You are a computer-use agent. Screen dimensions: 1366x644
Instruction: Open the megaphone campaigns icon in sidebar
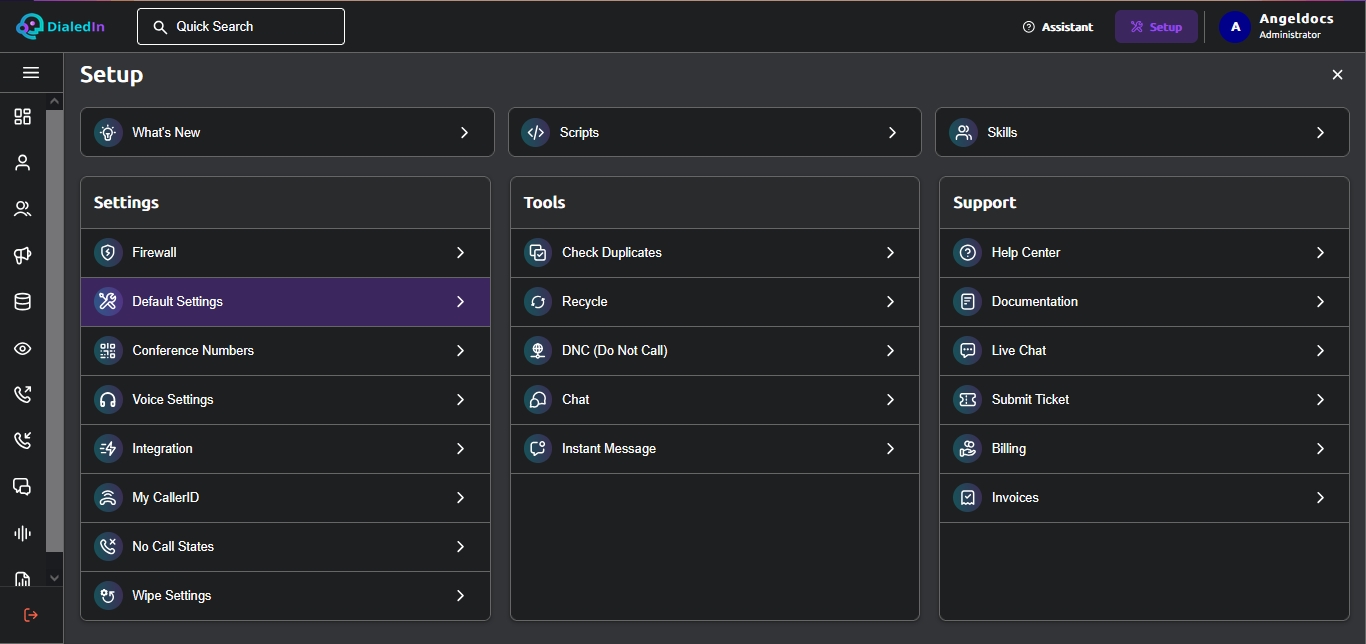point(22,256)
